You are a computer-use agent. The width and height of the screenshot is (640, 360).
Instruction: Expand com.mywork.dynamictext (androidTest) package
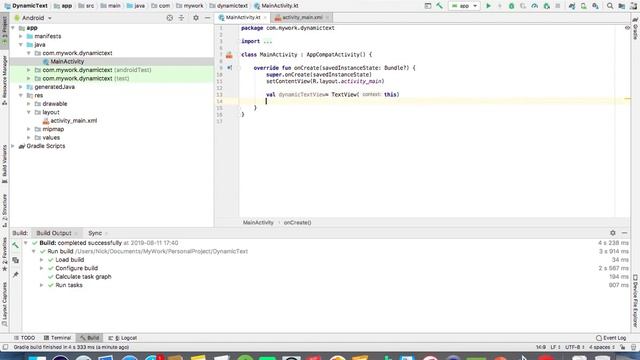pyautogui.click(x=29, y=70)
